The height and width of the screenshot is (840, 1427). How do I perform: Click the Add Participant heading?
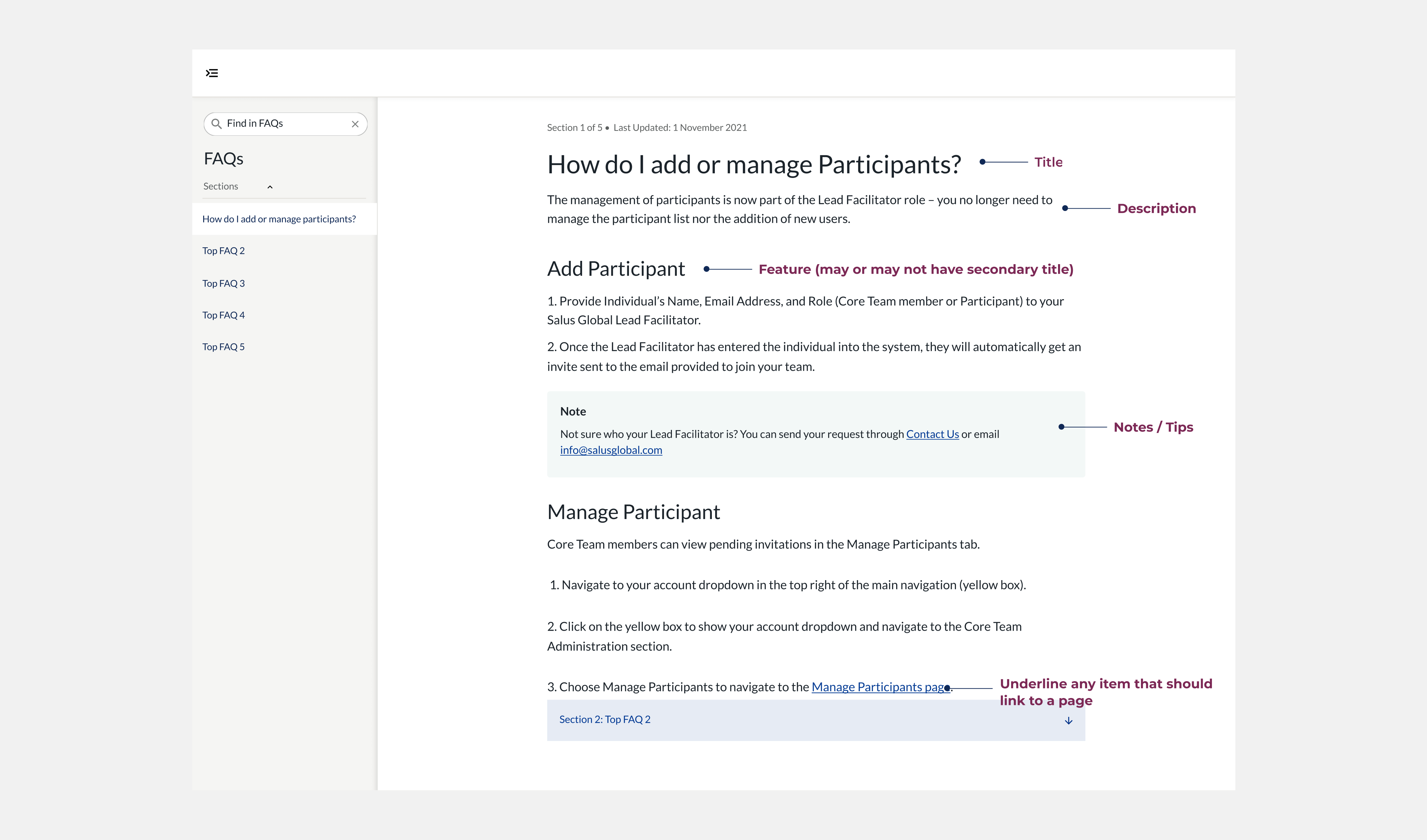(615, 269)
